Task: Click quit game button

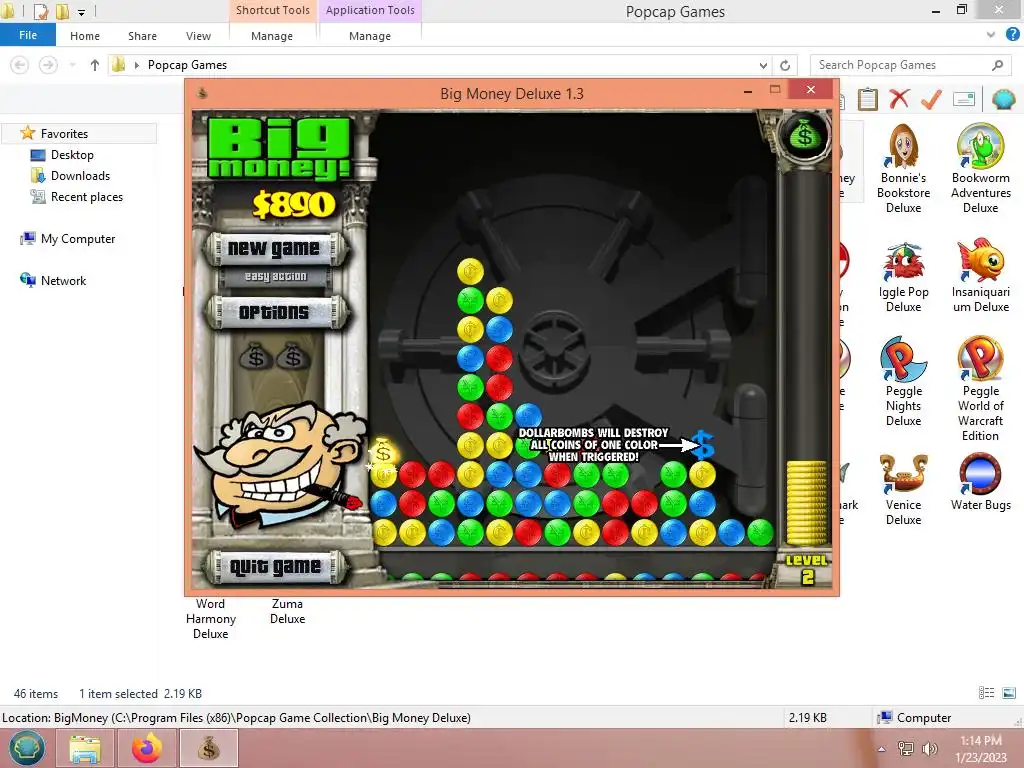Action: pos(275,566)
